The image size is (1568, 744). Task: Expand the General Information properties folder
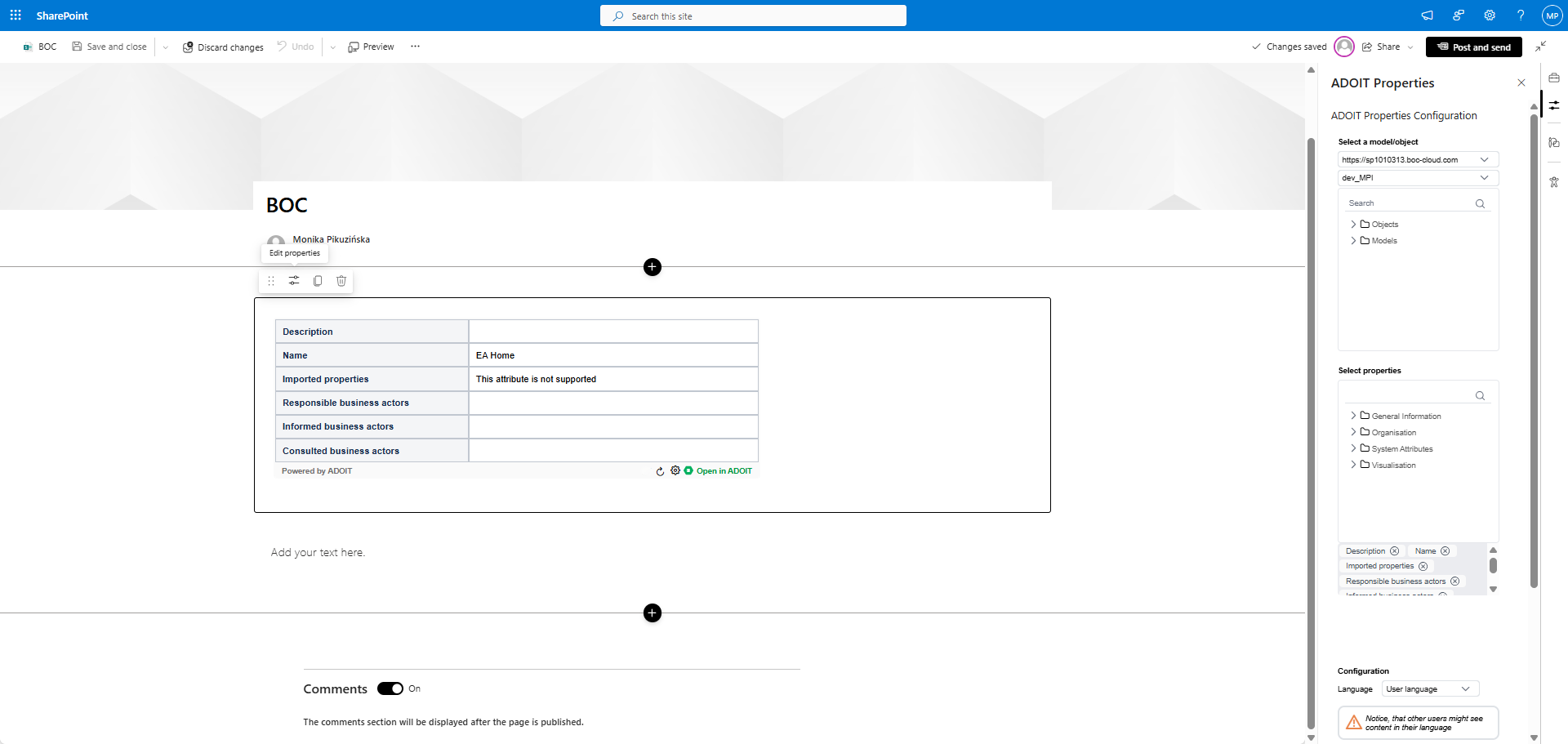tap(1353, 416)
